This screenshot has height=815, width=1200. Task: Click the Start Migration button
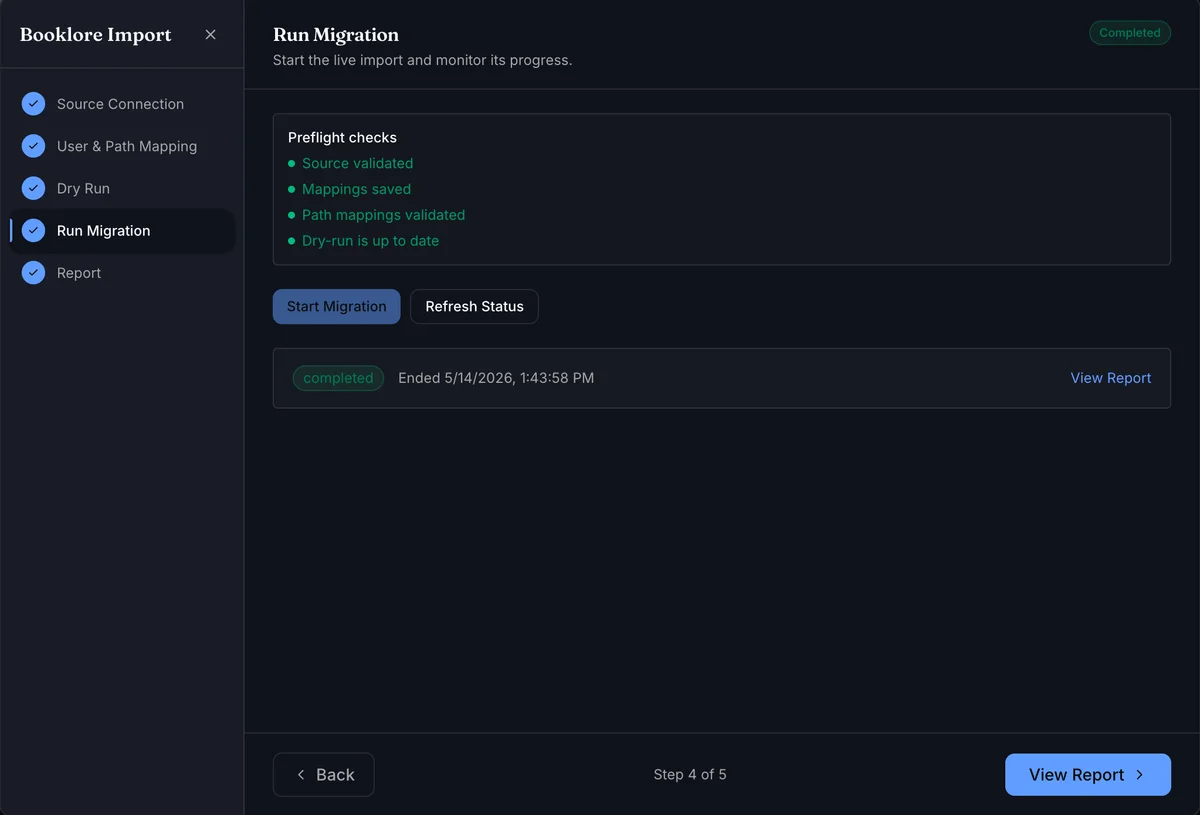(336, 307)
